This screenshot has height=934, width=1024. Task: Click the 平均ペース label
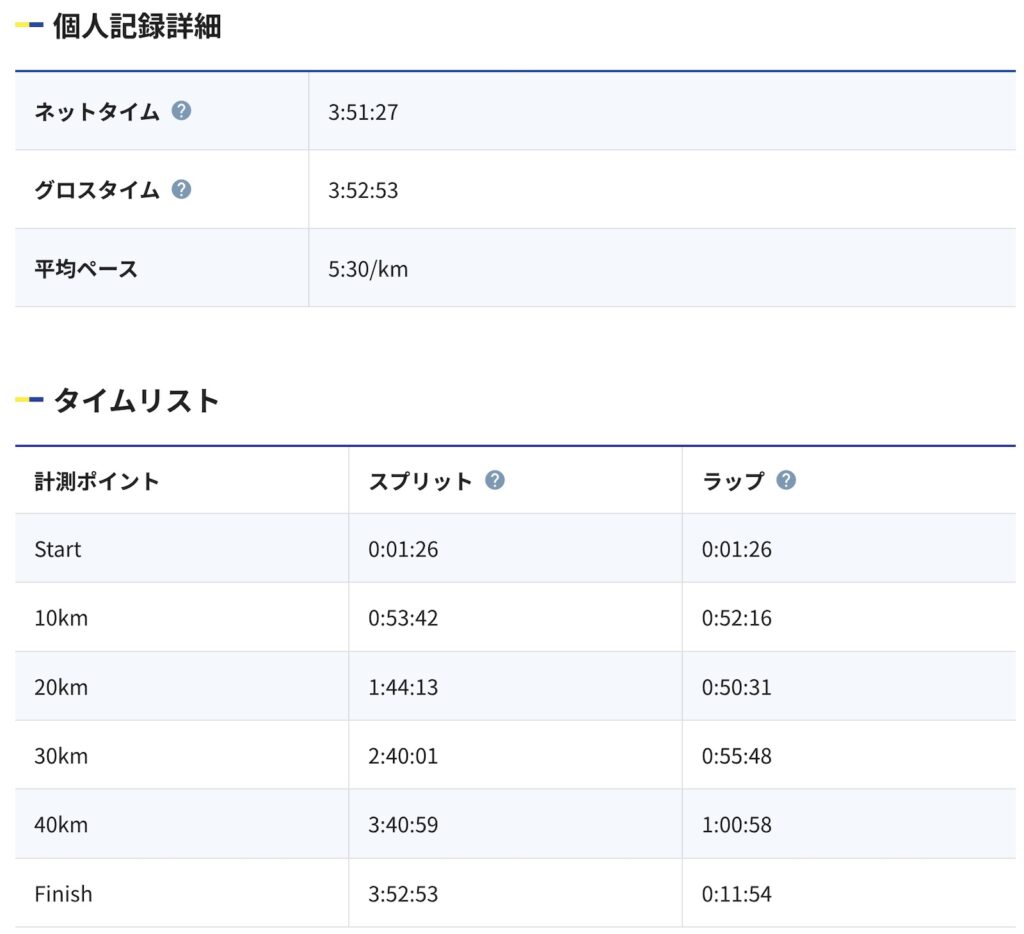pos(86,268)
